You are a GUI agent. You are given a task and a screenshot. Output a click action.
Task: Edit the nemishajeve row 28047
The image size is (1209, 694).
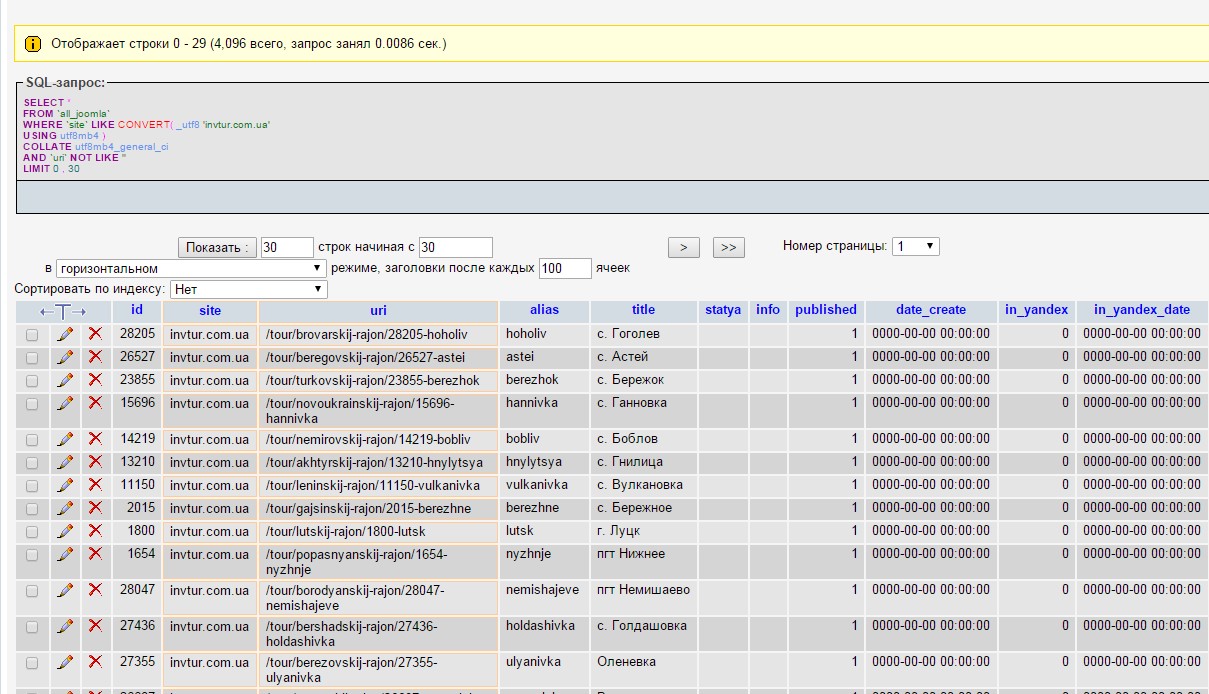(65, 590)
